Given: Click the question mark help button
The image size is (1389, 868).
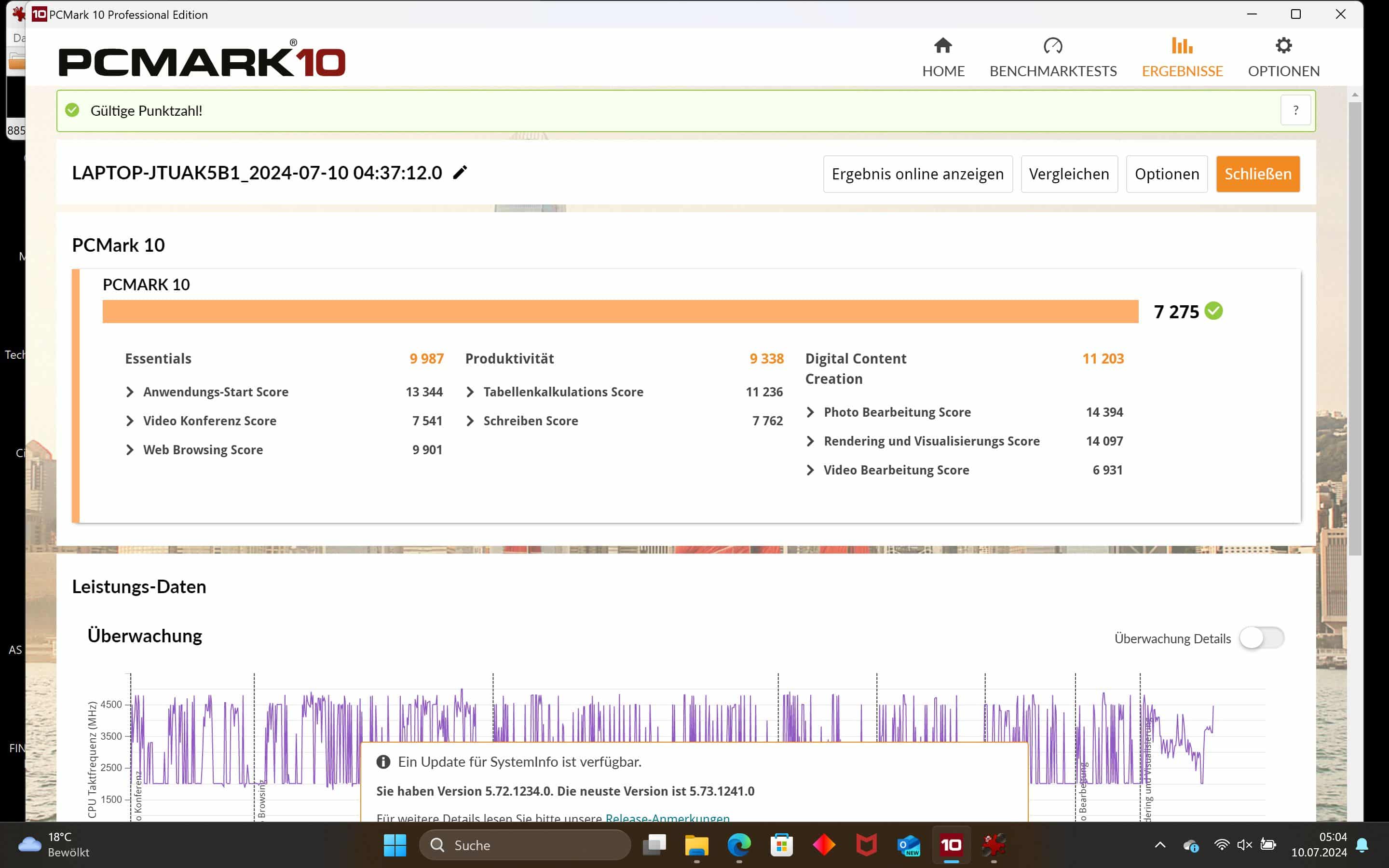Looking at the screenshot, I should coord(1295,110).
